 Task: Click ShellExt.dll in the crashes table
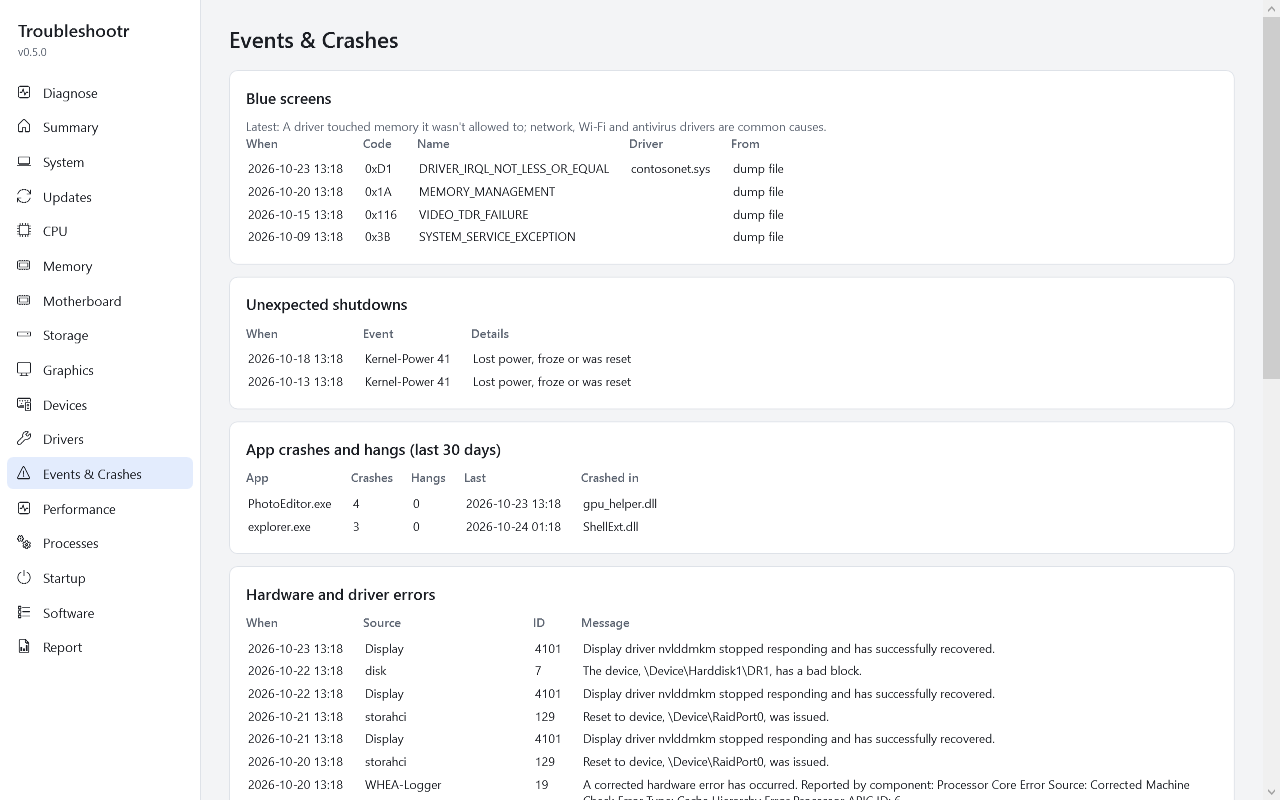(x=610, y=527)
